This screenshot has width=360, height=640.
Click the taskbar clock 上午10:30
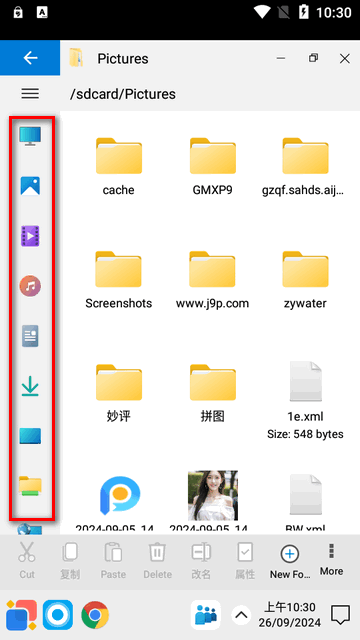point(289,608)
